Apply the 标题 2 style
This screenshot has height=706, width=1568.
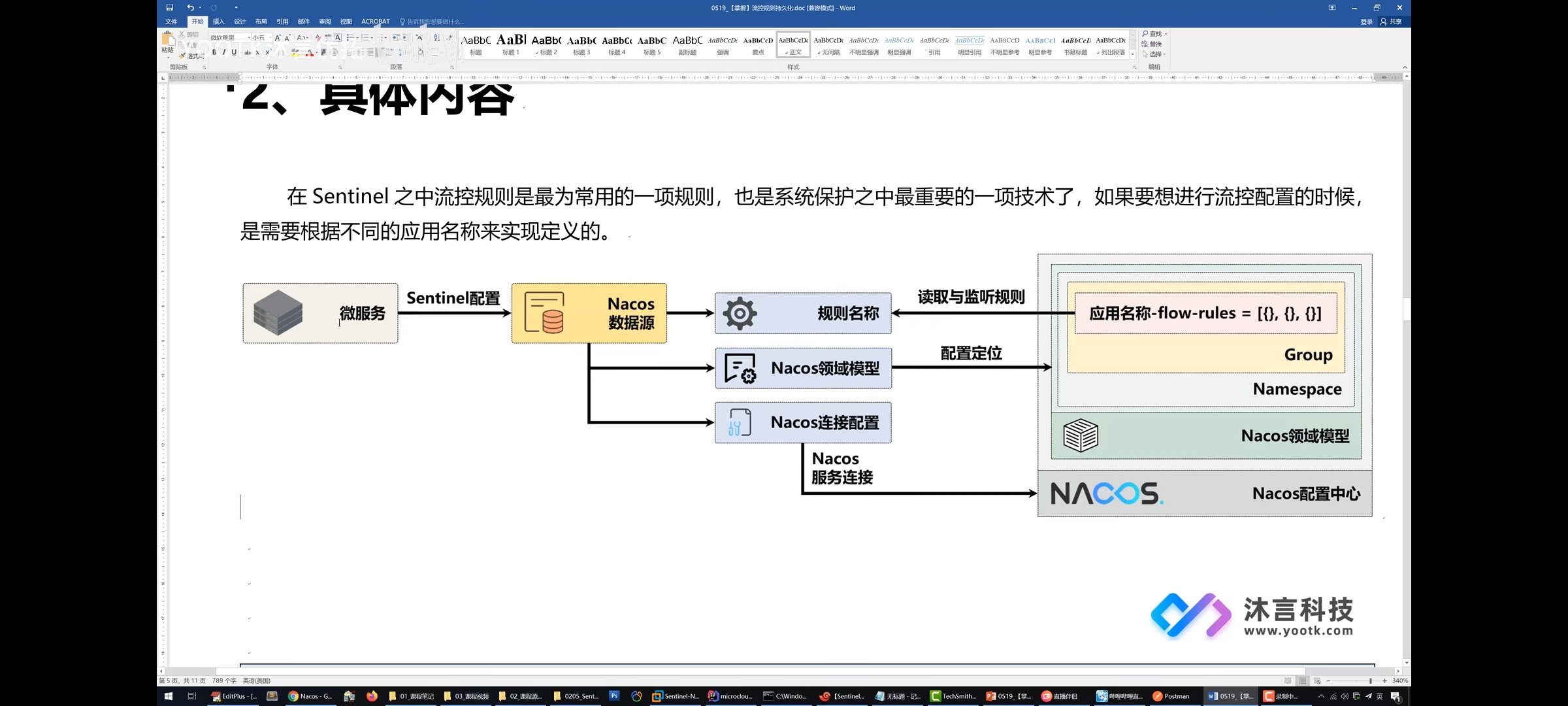pos(546,44)
